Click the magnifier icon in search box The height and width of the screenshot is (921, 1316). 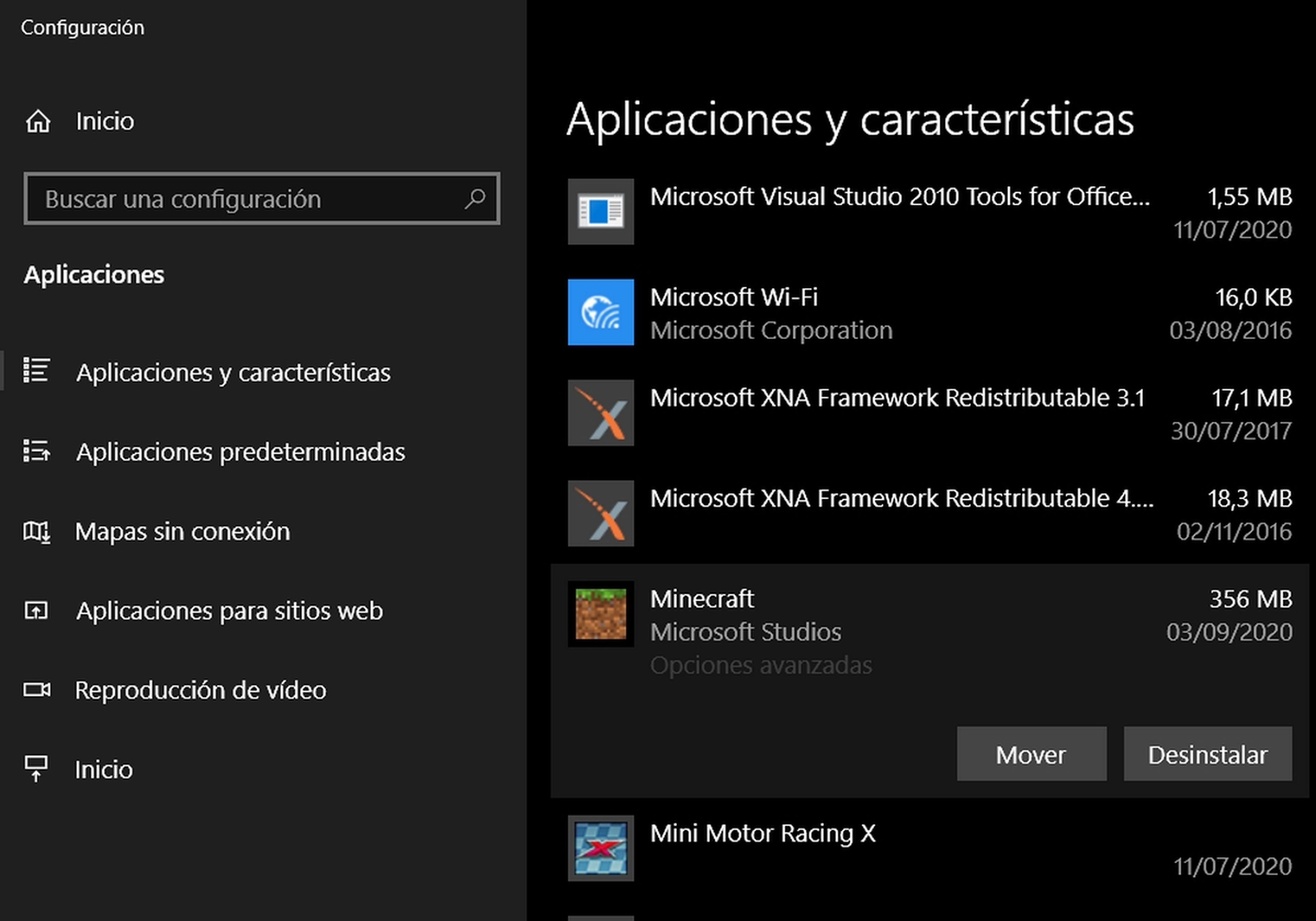pyautogui.click(x=475, y=199)
